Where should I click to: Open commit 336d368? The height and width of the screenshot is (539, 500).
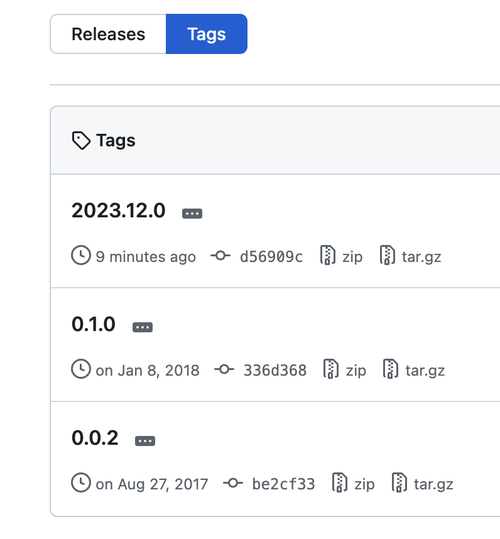click(275, 371)
